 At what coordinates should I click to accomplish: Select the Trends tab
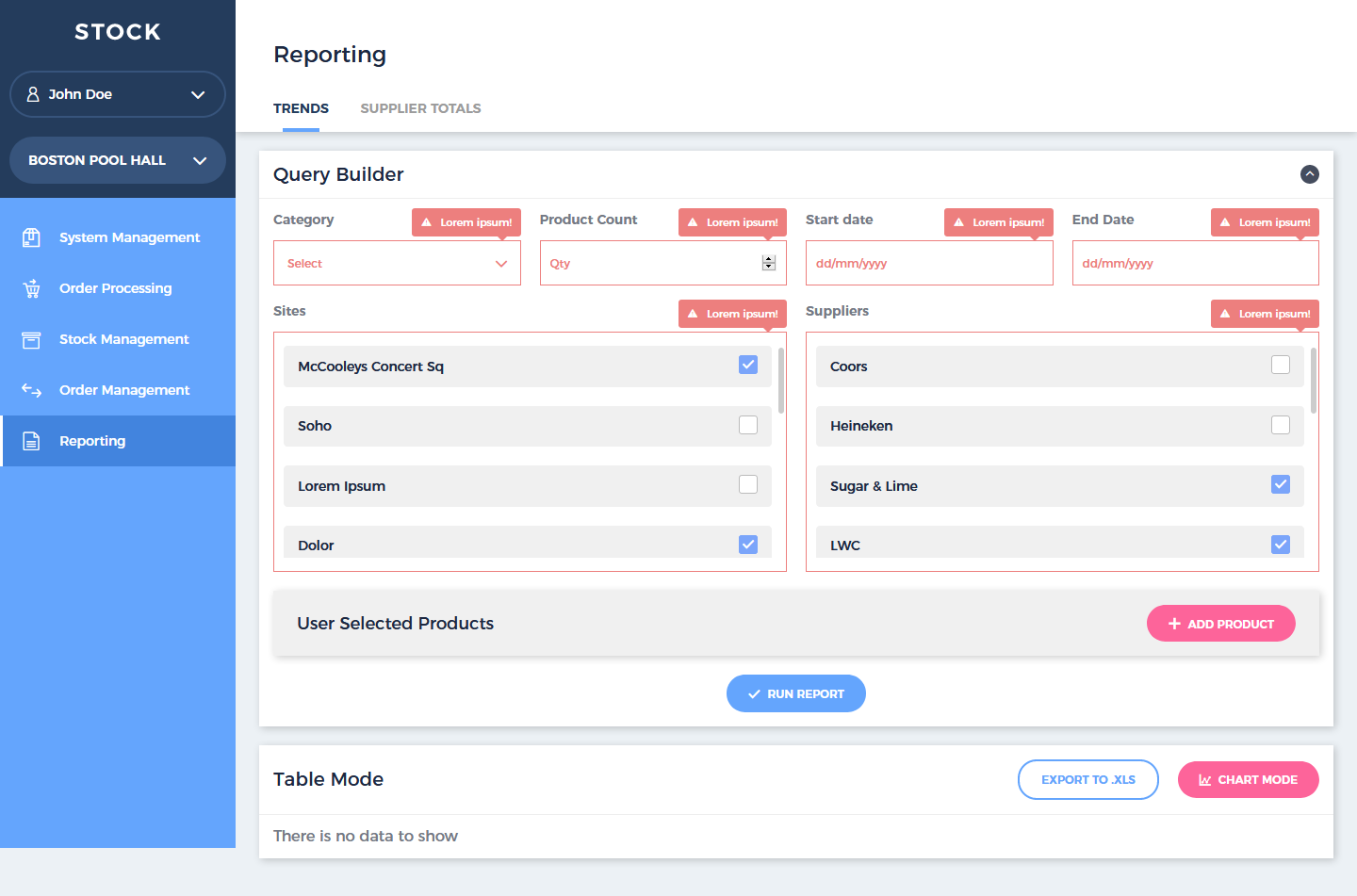tap(301, 108)
